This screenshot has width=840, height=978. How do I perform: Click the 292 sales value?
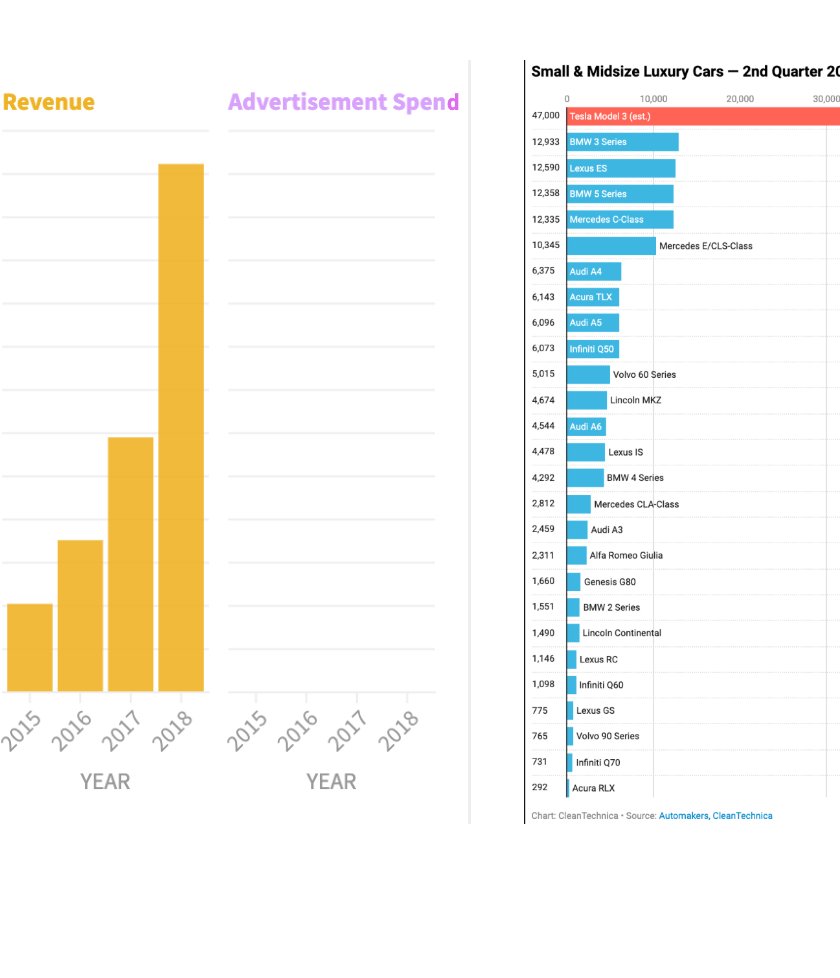(539, 787)
